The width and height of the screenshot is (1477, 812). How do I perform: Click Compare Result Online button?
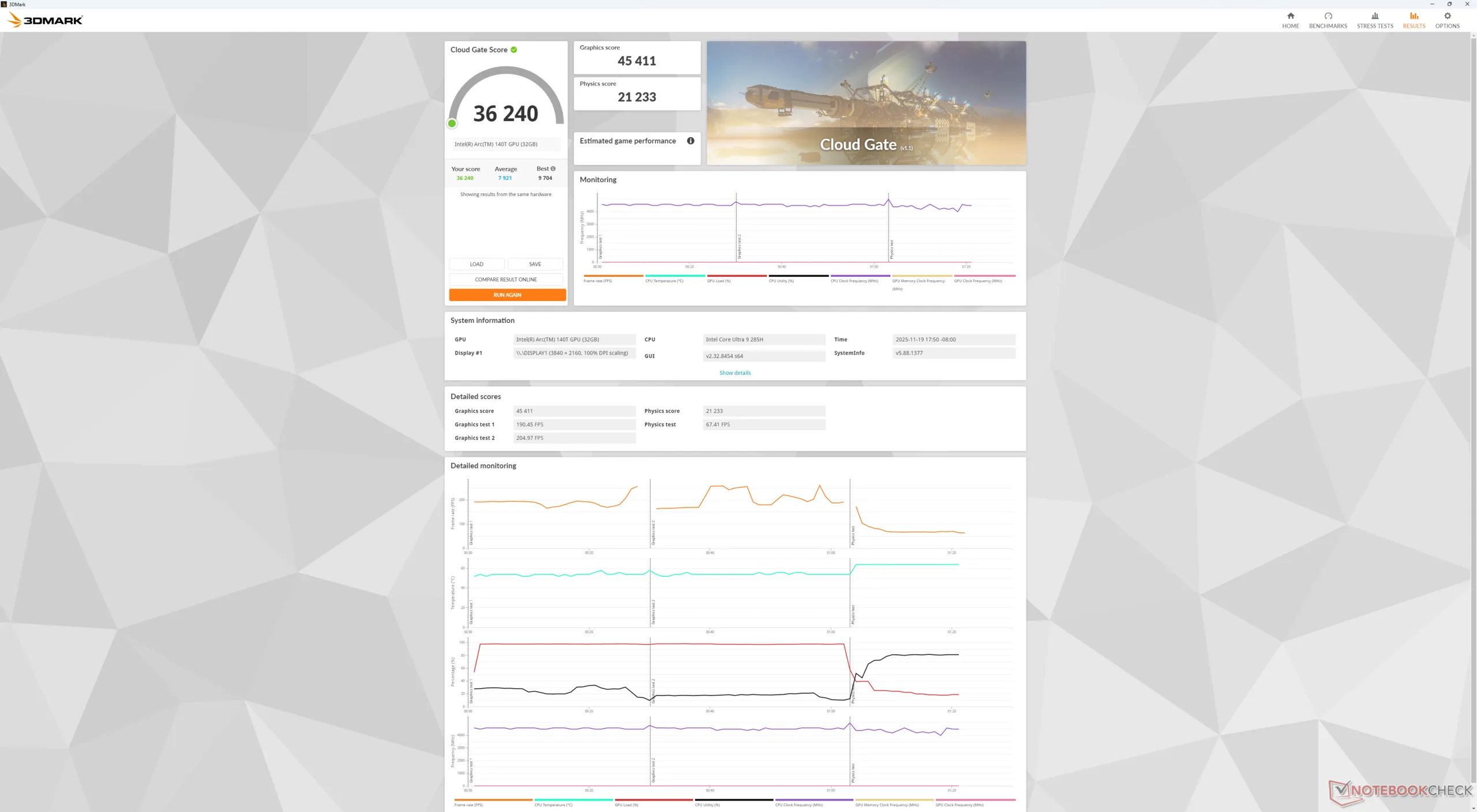point(505,280)
